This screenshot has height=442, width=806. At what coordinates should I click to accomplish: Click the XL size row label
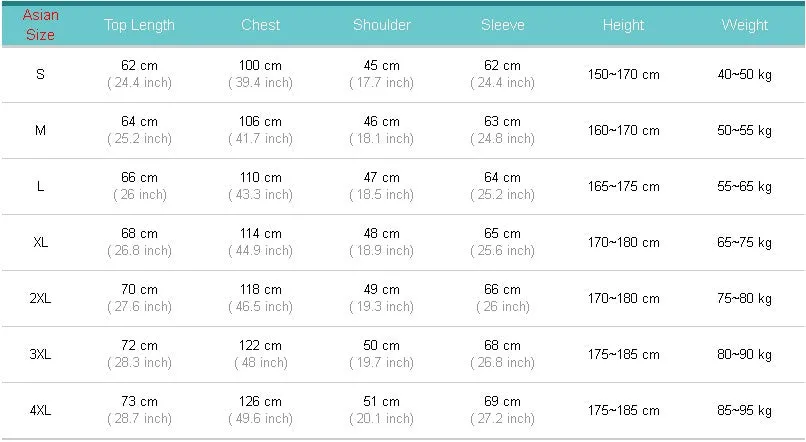[x=41, y=242]
